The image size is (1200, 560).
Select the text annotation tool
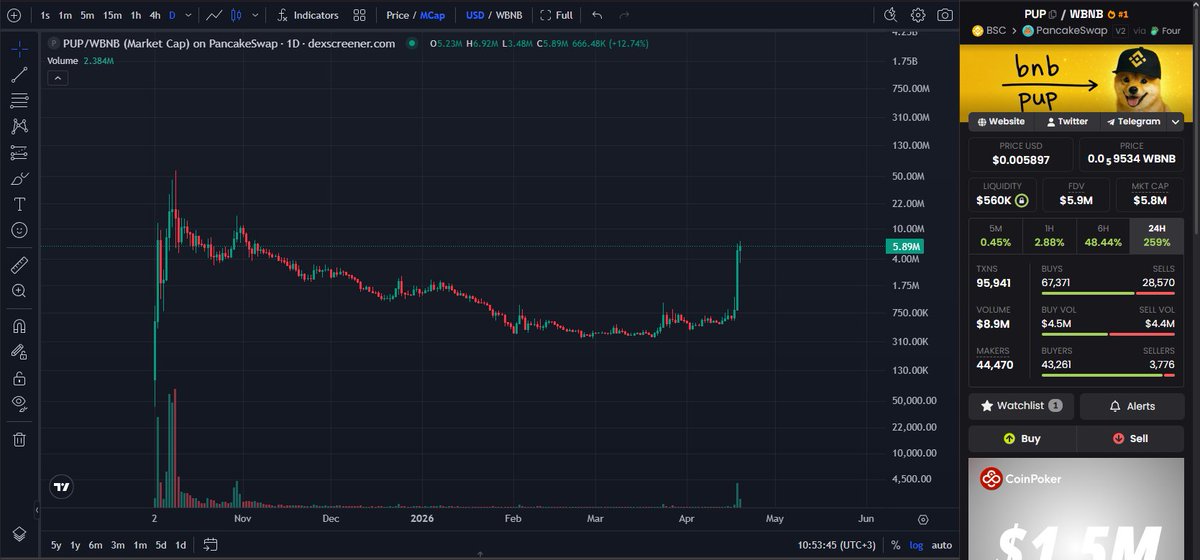pos(19,204)
